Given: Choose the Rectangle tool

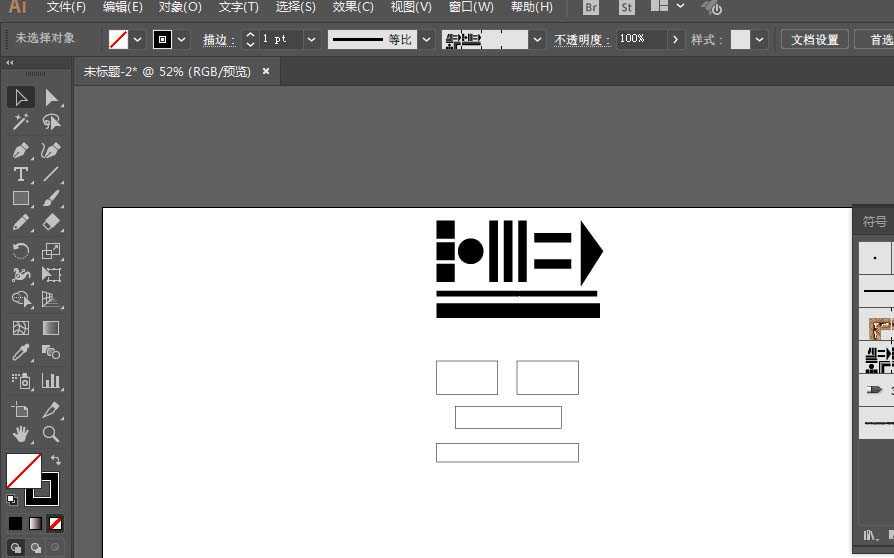Looking at the screenshot, I should [21, 198].
